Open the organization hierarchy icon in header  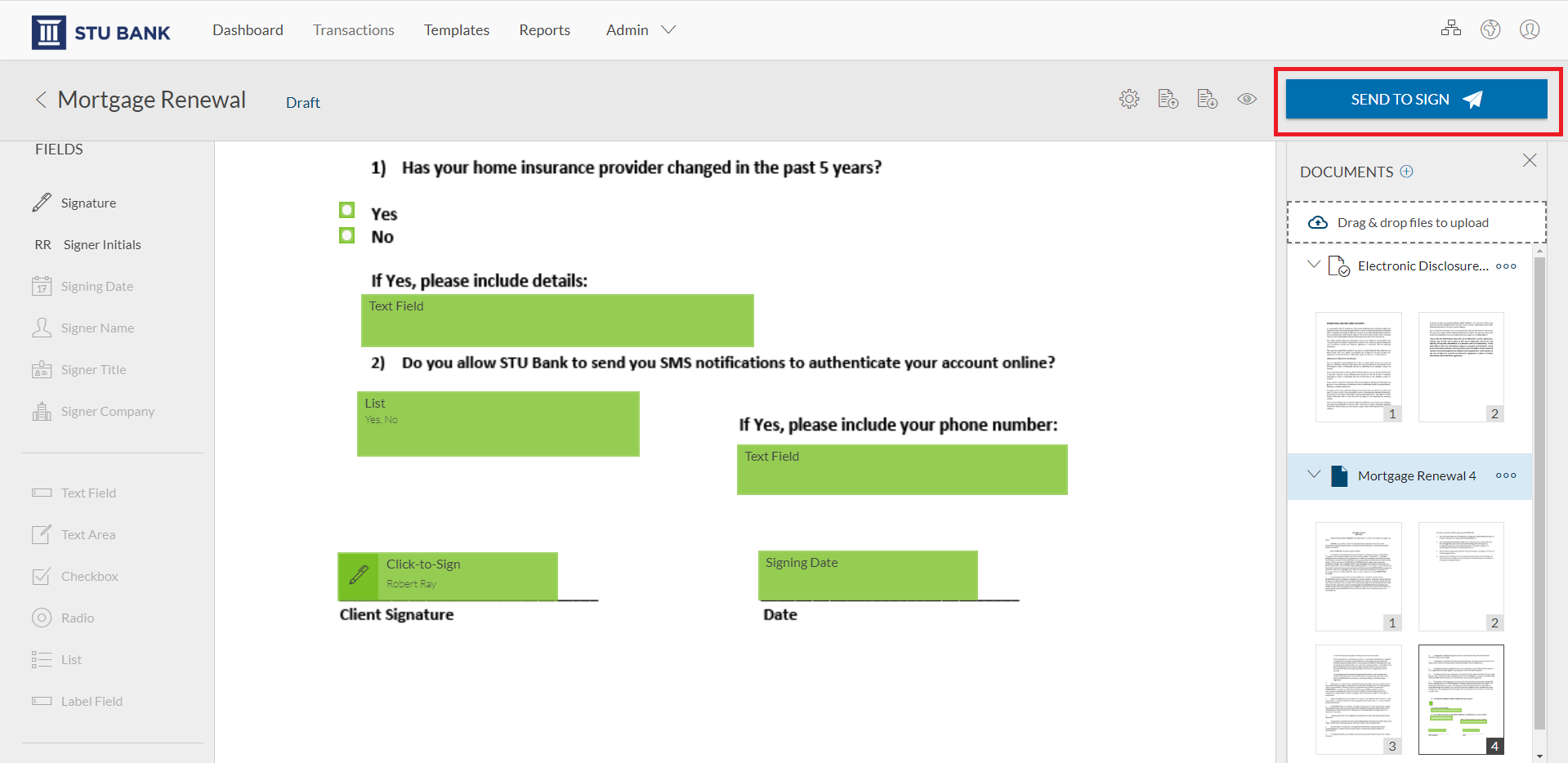[1451, 29]
